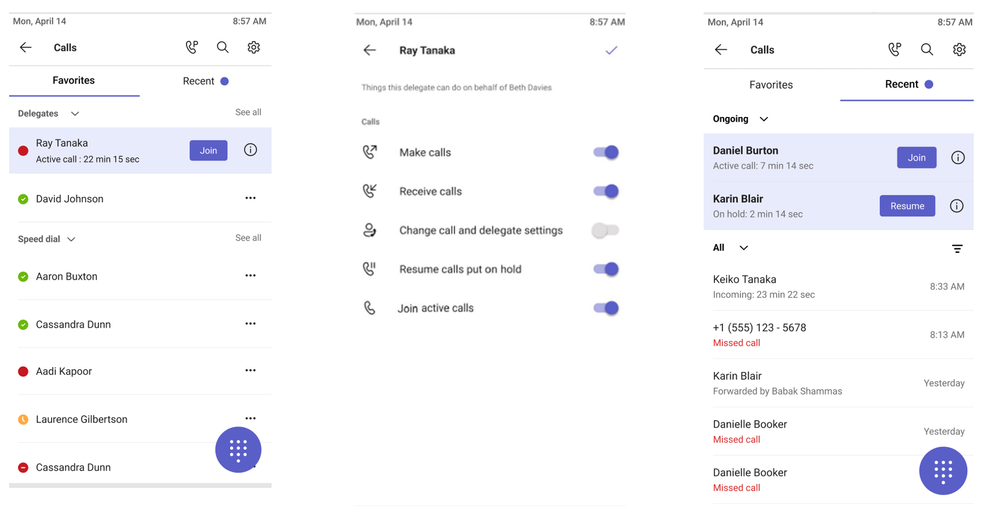Switch to Favorites tab on right screen
The image size is (998, 529).
tap(771, 85)
